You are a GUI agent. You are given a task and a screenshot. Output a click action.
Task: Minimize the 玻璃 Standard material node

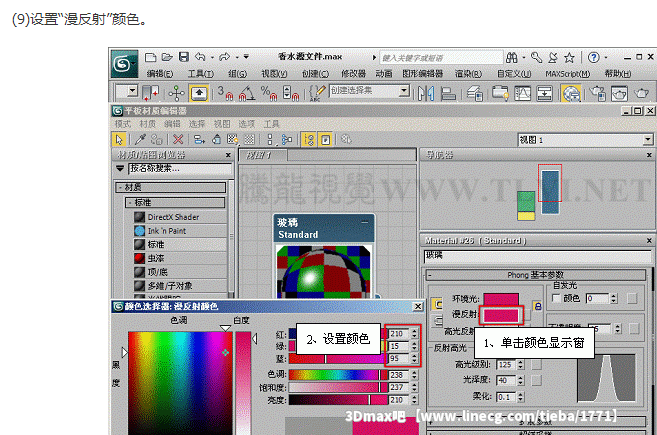pos(365,223)
